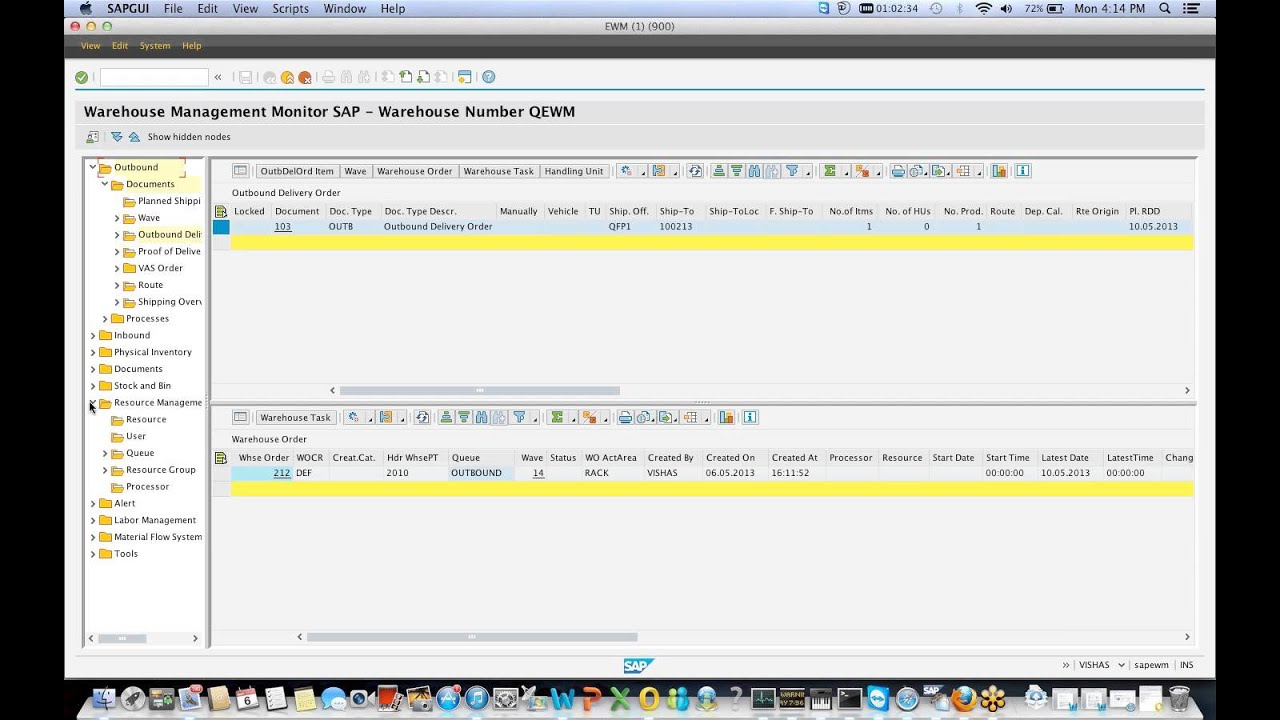The width and height of the screenshot is (1280, 720).
Task: Click the green Enter checkmark icon
Action: pos(82,77)
